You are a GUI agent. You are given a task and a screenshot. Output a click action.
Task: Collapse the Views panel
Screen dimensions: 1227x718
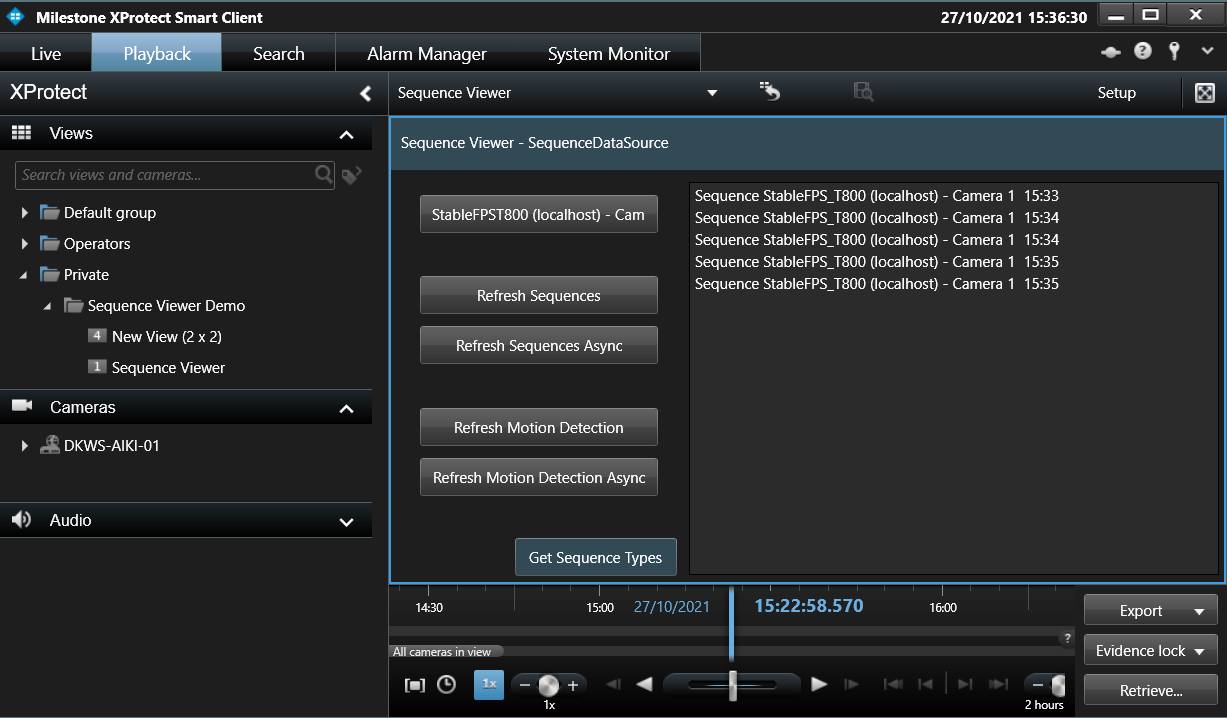click(346, 133)
